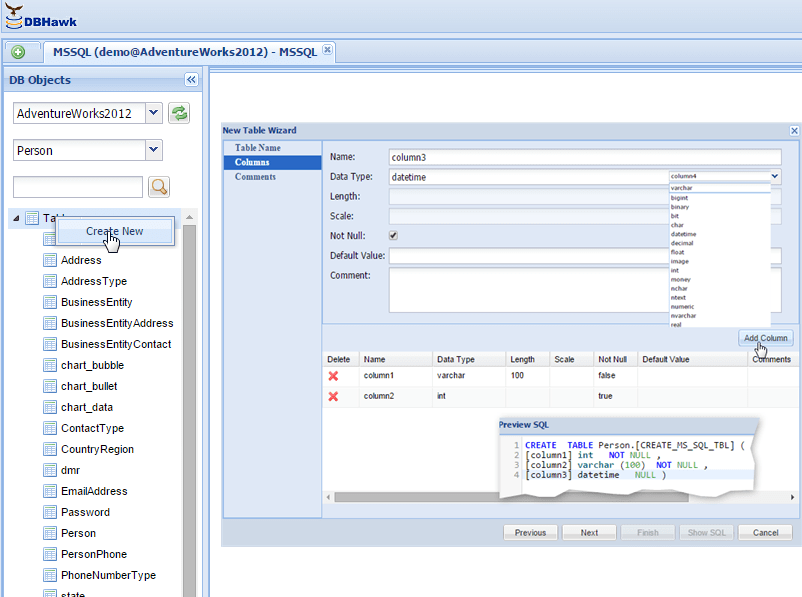Open a new connection tab with the green plus

pos(20,51)
